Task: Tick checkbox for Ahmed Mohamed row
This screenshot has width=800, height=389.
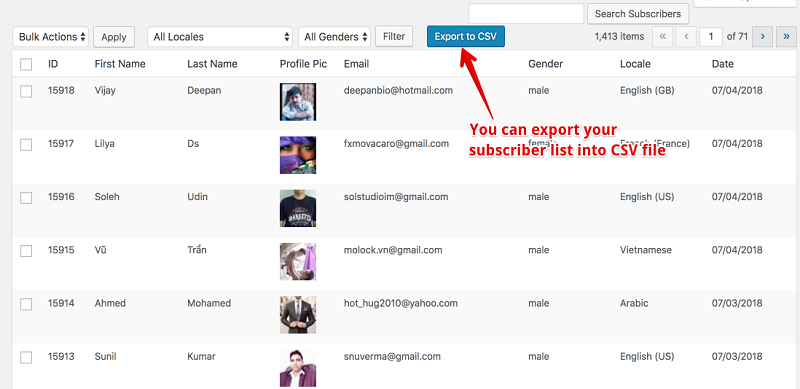Action: [x=26, y=304]
